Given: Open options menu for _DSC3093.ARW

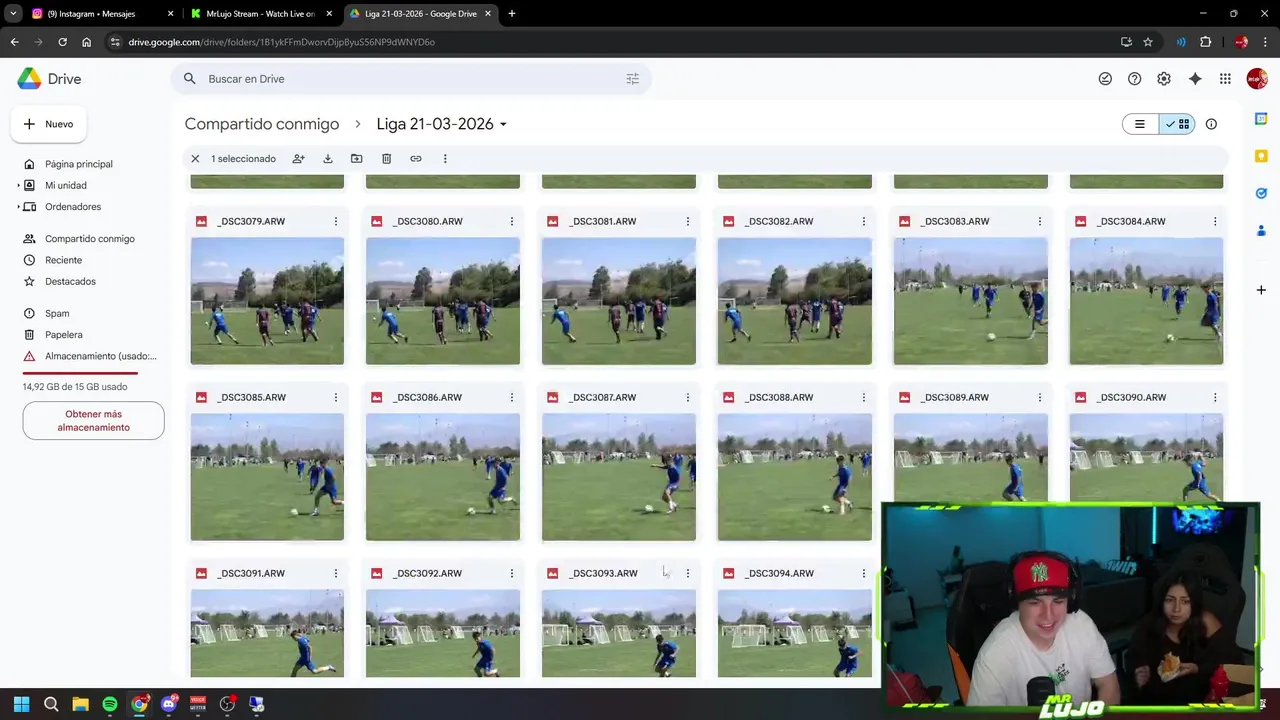Looking at the screenshot, I should 688,573.
